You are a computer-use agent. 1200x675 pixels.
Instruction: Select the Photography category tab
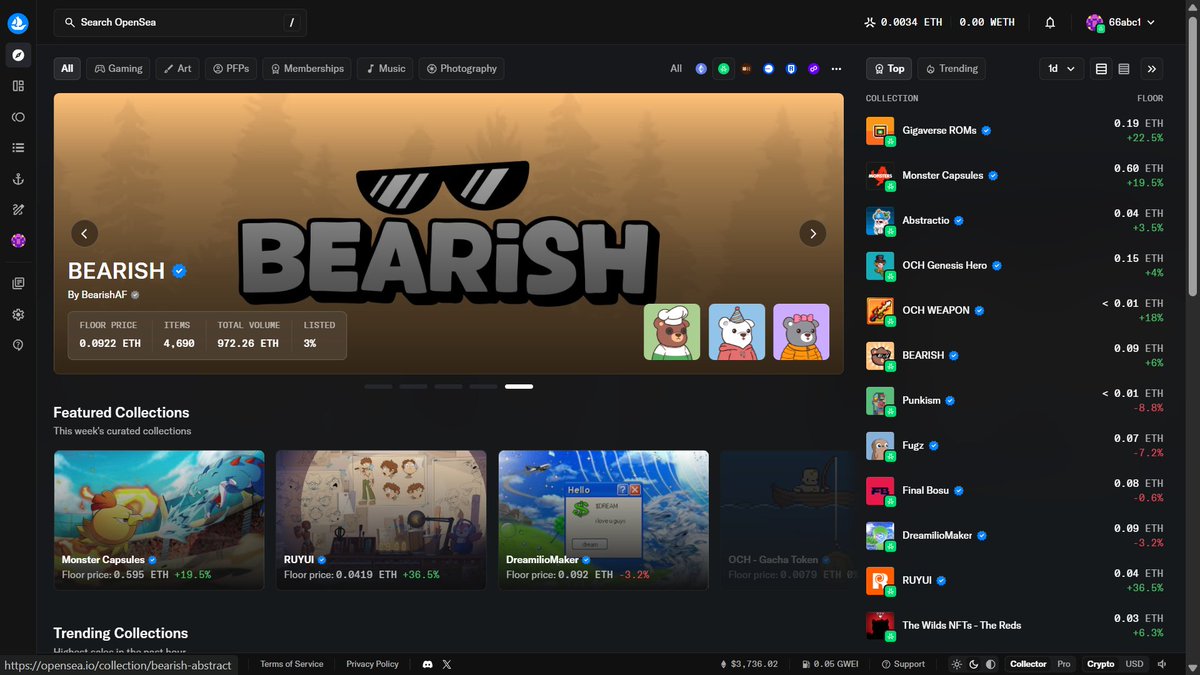click(x=462, y=69)
